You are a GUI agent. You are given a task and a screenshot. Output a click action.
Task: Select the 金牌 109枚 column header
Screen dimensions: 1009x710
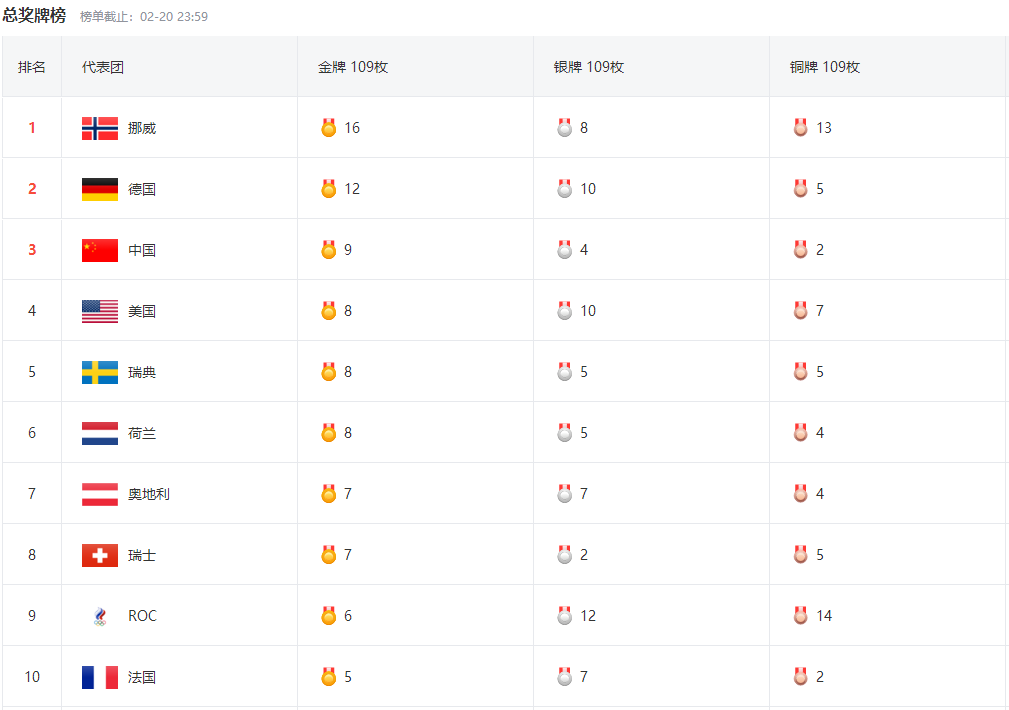[x=352, y=67]
